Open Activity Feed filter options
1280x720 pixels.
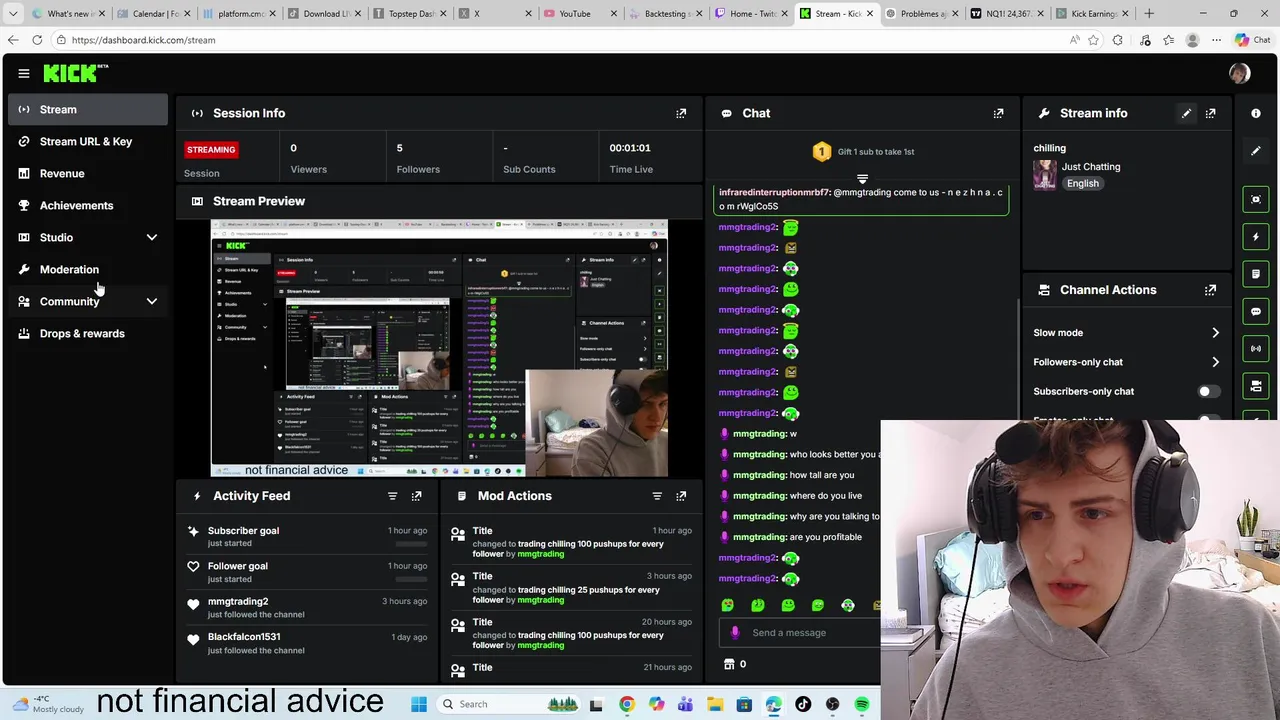[392, 496]
